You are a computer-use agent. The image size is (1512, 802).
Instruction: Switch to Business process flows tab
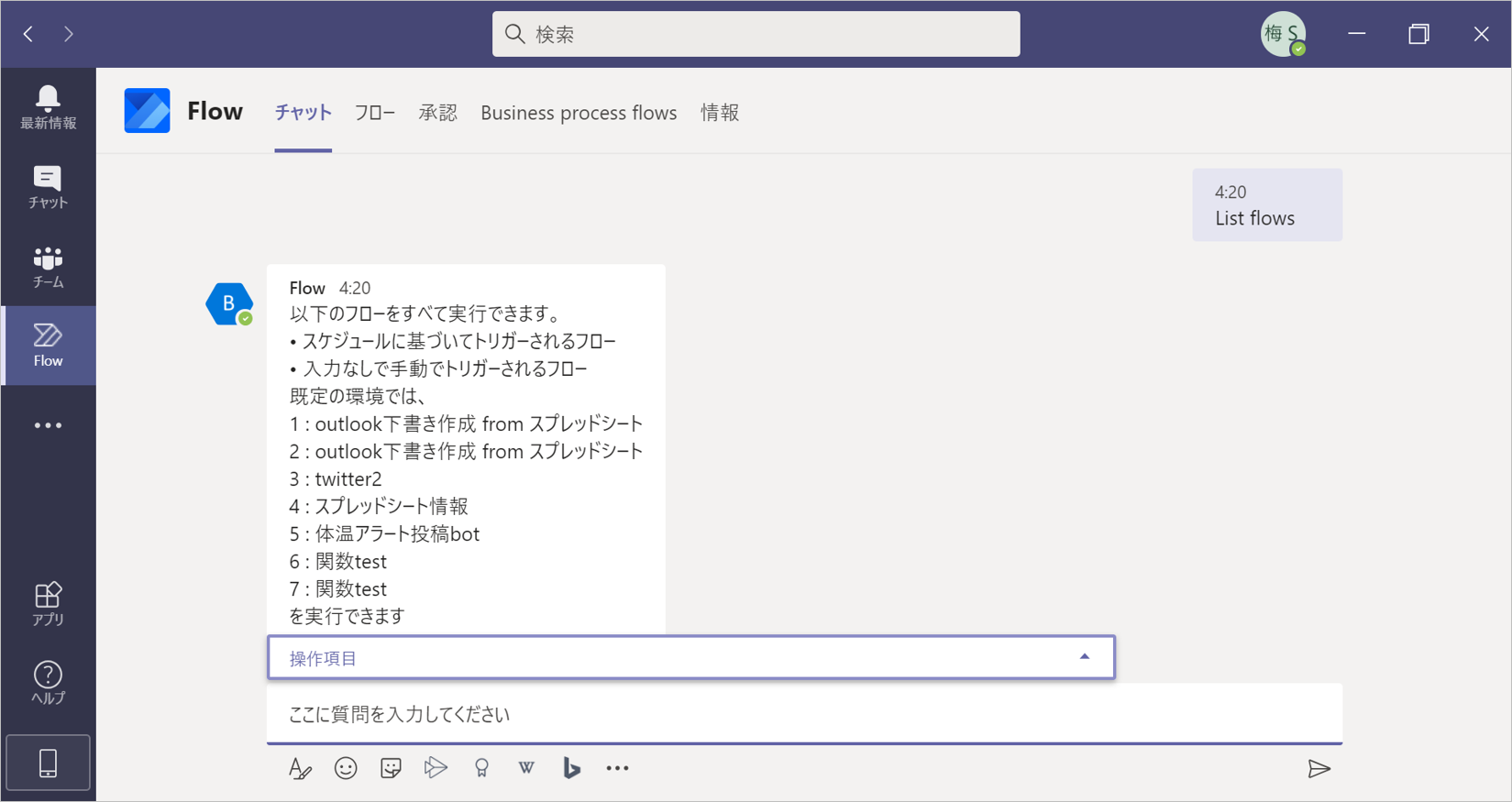[x=579, y=113]
